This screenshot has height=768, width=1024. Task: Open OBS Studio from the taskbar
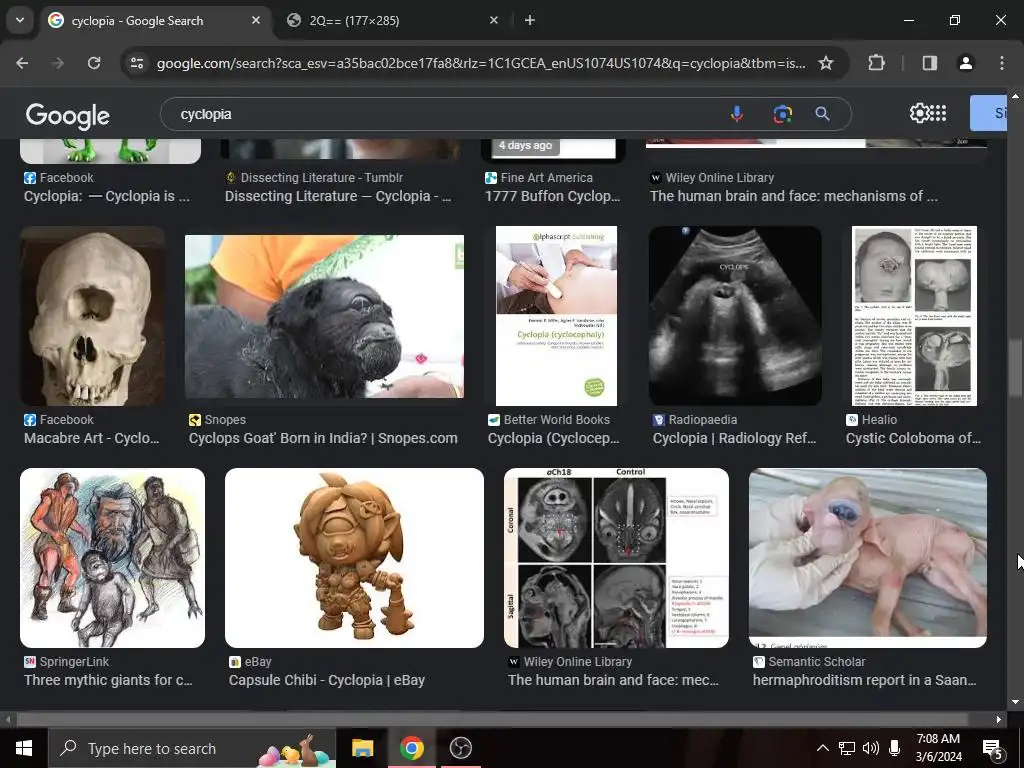[x=460, y=748]
